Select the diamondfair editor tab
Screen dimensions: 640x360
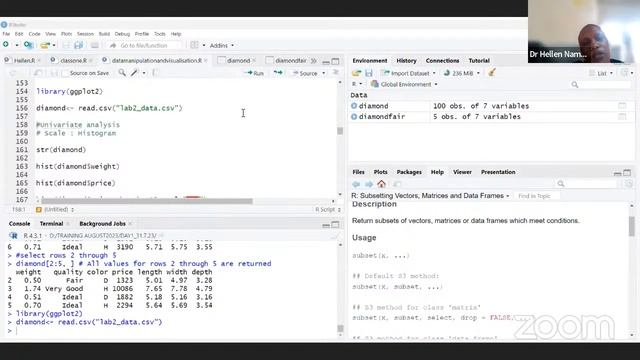point(291,60)
